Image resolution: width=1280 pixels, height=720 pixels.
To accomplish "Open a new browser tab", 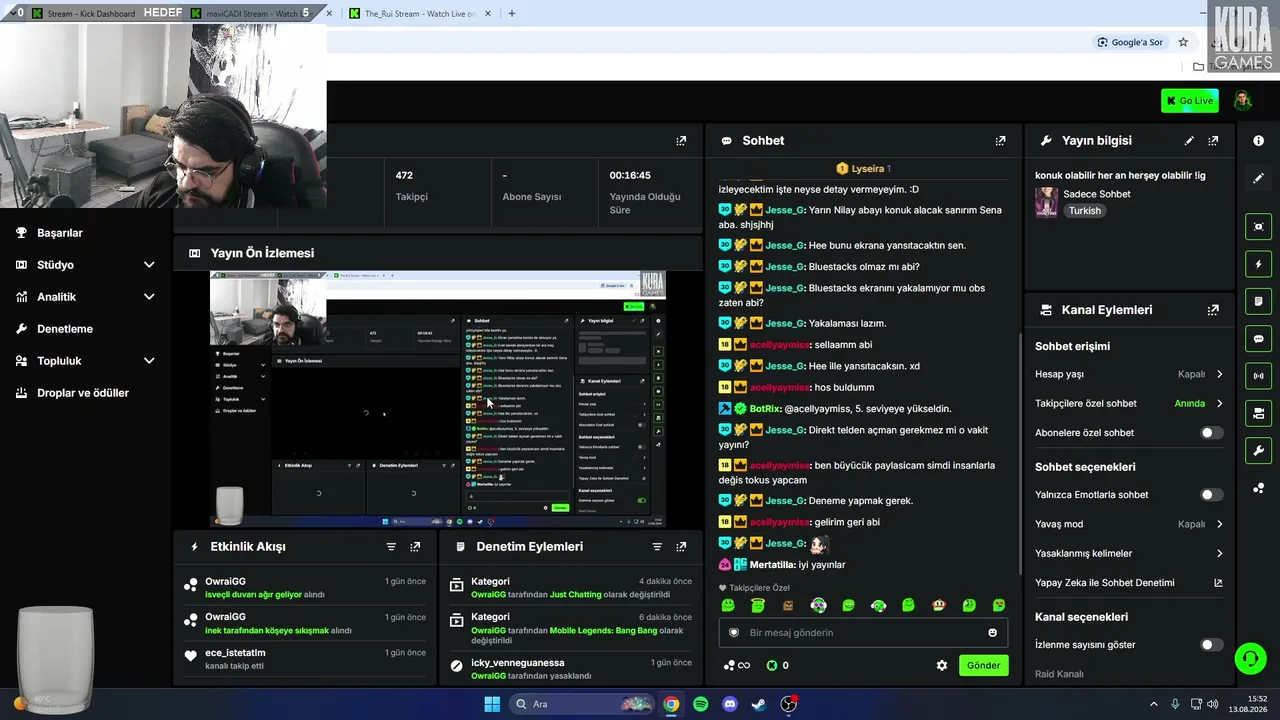I will (512, 13).
